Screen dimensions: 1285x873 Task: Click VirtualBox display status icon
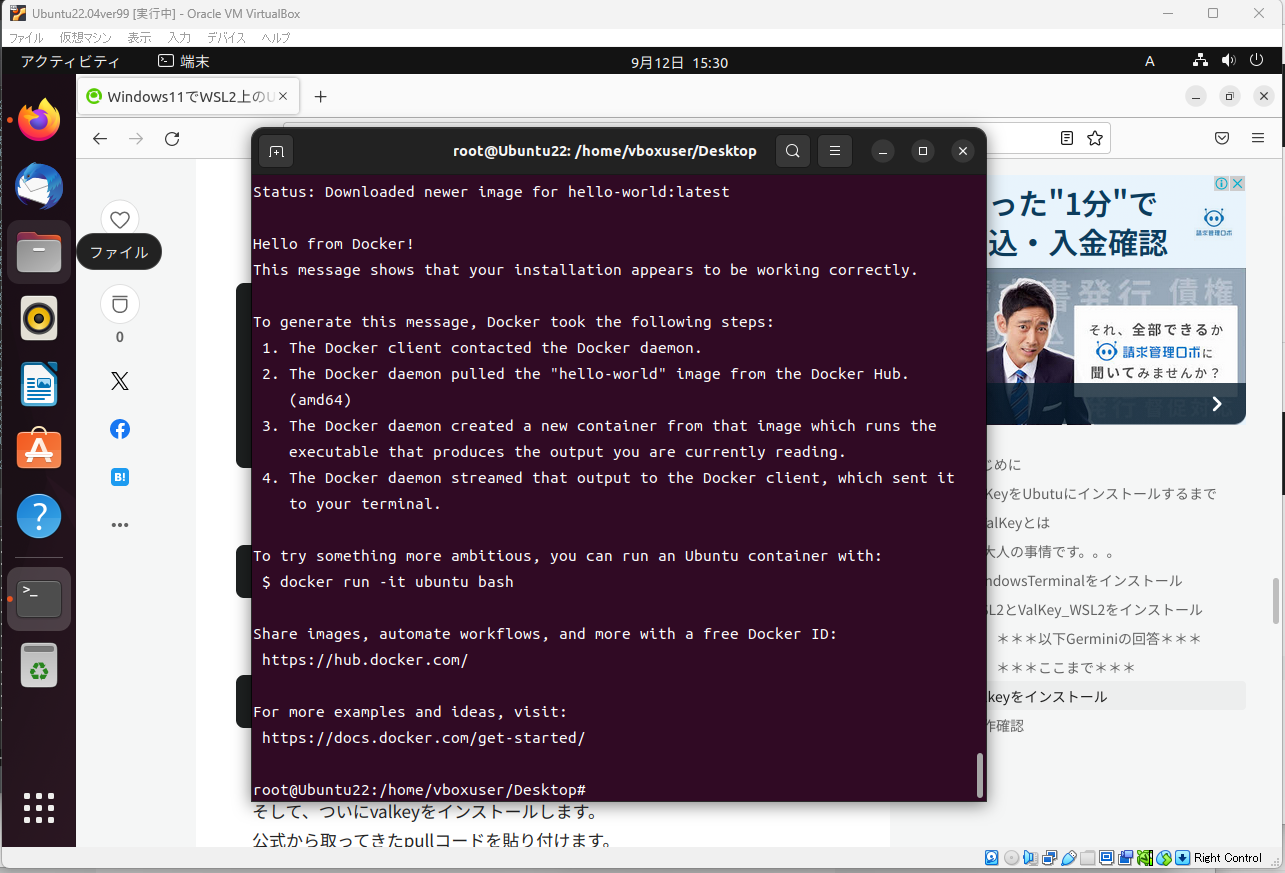tap(1106, 858)
